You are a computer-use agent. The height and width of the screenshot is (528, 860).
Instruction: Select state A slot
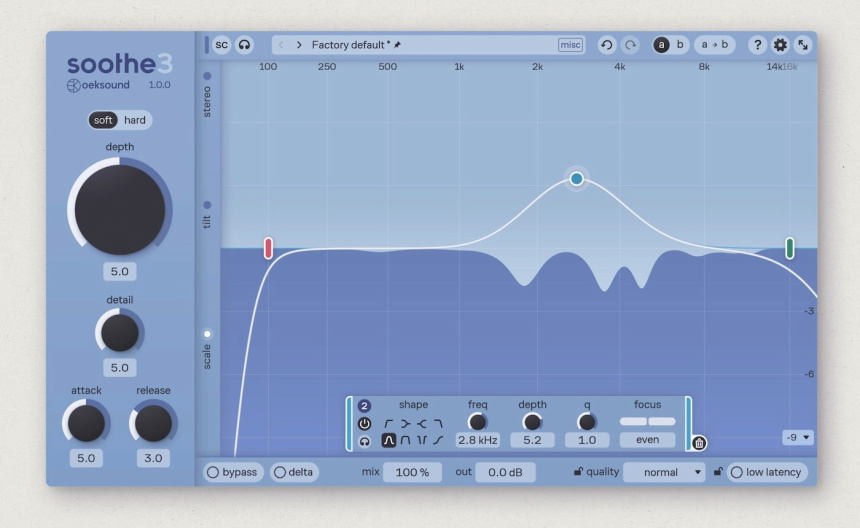[661, 45]
